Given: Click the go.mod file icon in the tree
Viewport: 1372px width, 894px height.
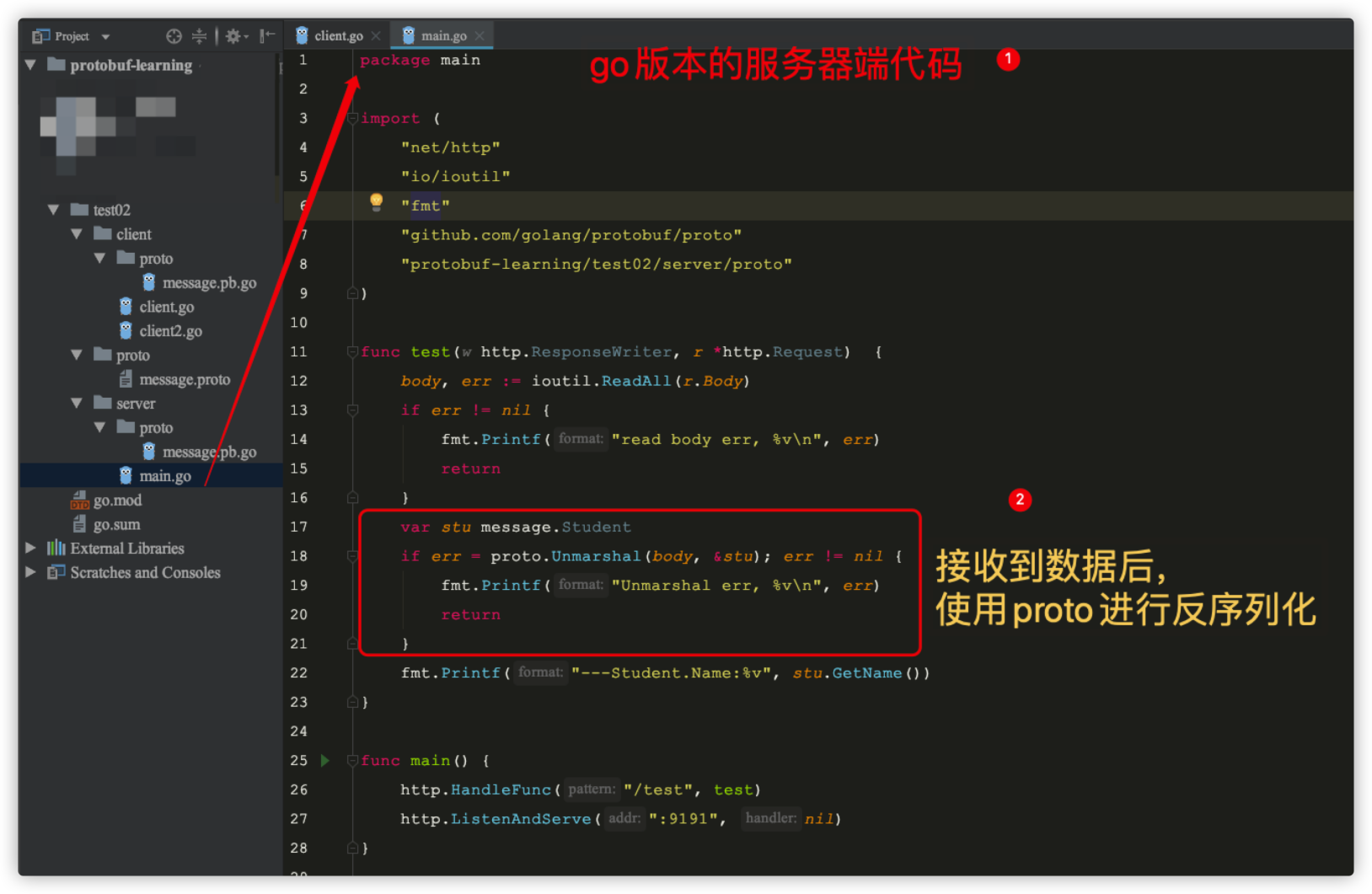Looking at the screenshot, I should [x=81, y=500].
